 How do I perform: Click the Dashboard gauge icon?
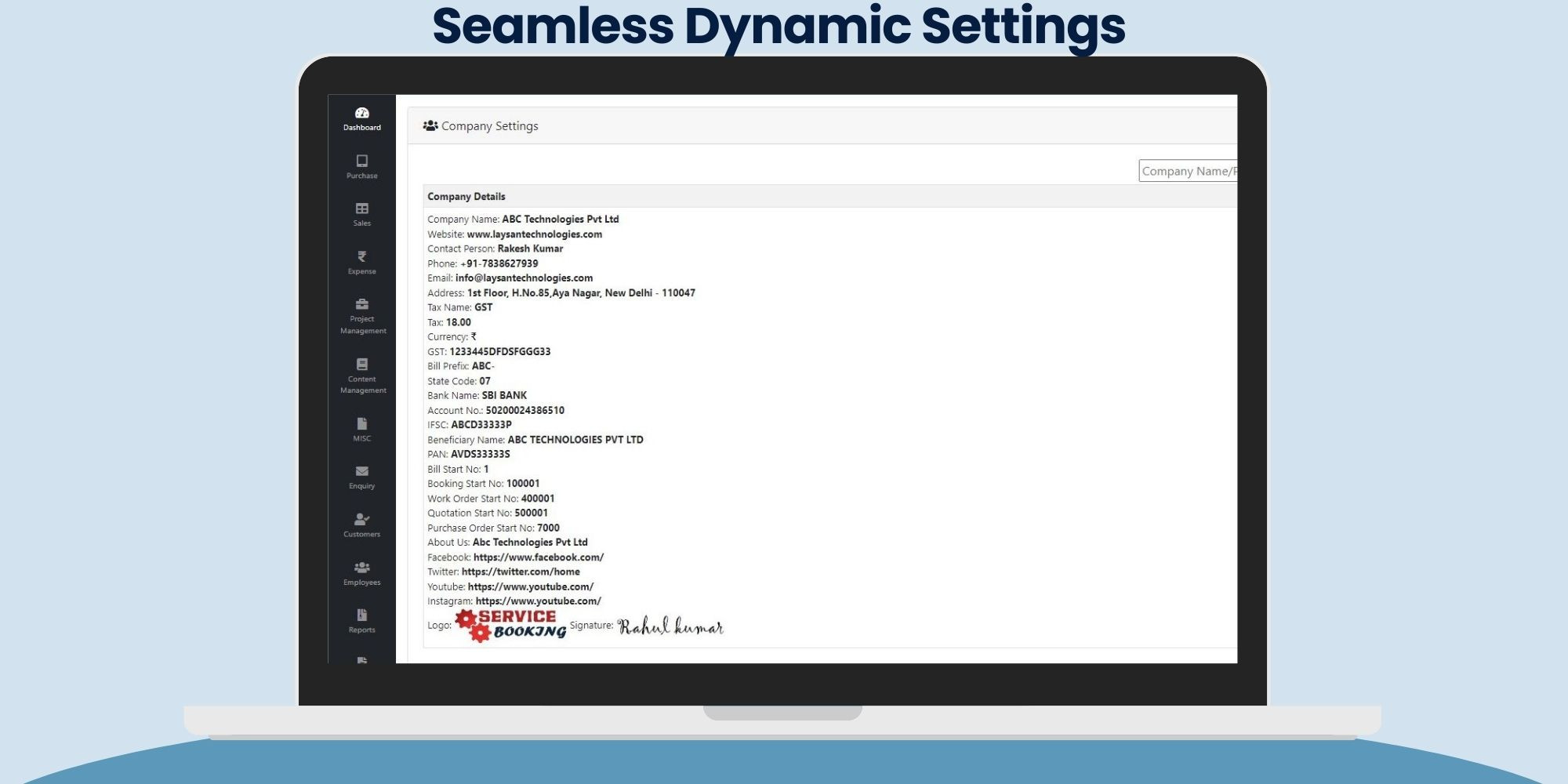(361, 113)
